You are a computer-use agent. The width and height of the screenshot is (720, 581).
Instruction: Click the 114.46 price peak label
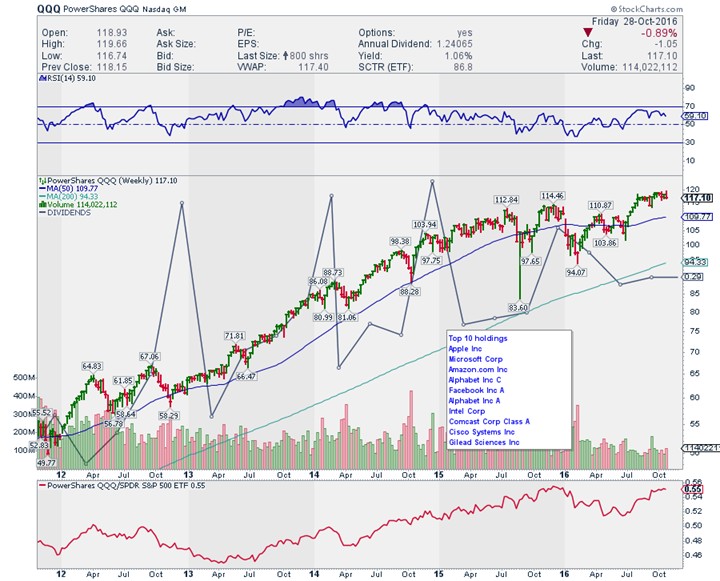(x=552, y=196)
